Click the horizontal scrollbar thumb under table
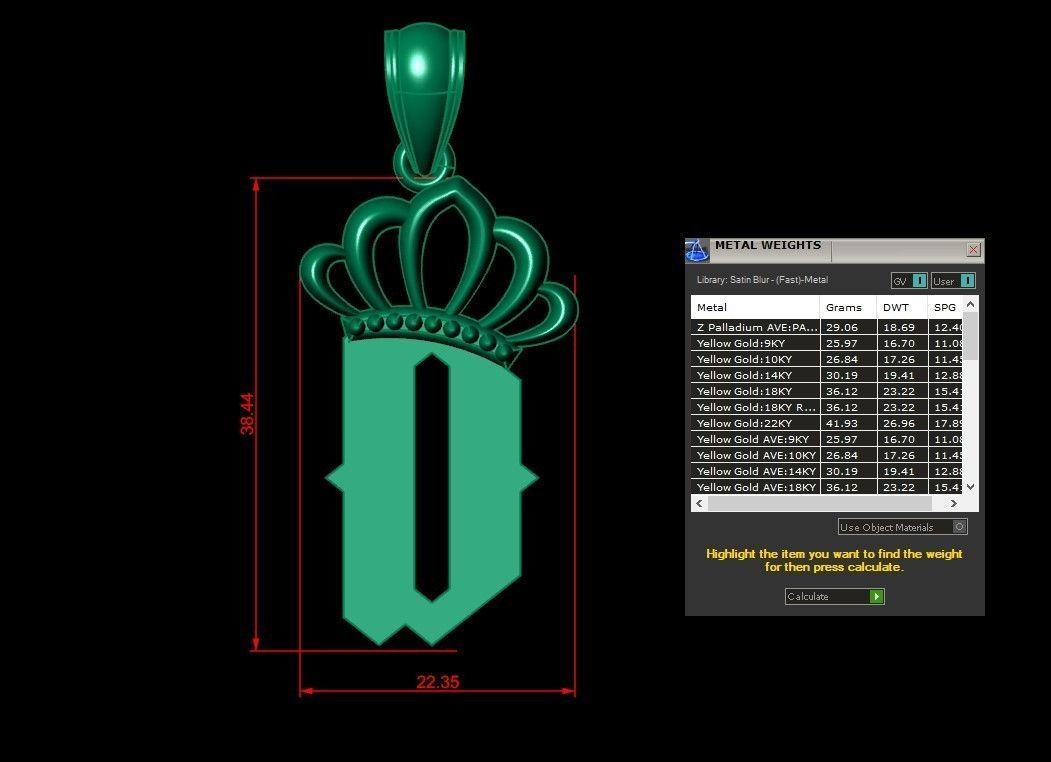 [819, 503]
